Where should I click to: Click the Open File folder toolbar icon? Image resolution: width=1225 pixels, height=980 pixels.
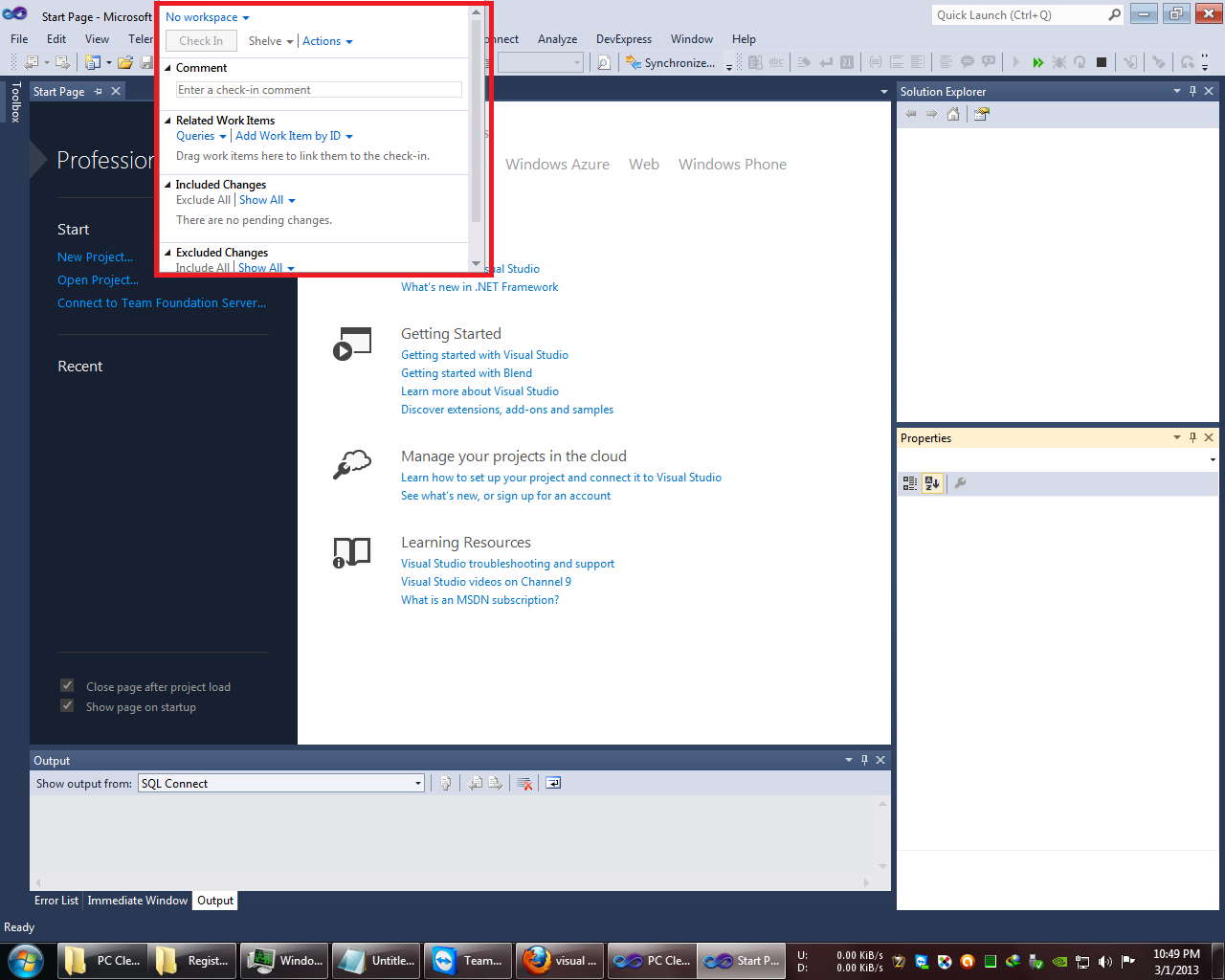(x=124, y=62)
